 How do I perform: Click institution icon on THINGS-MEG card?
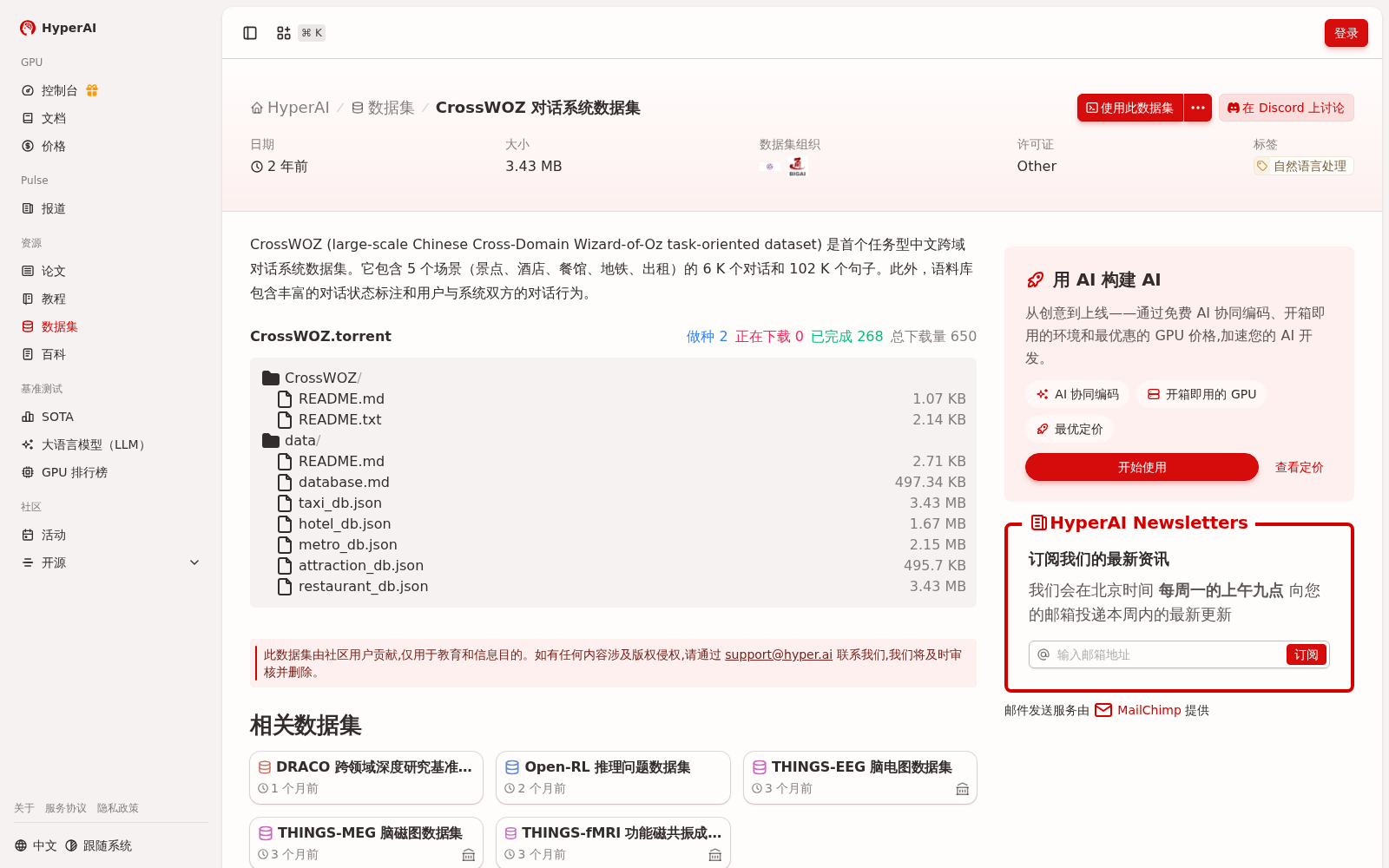tap(469, 855)
